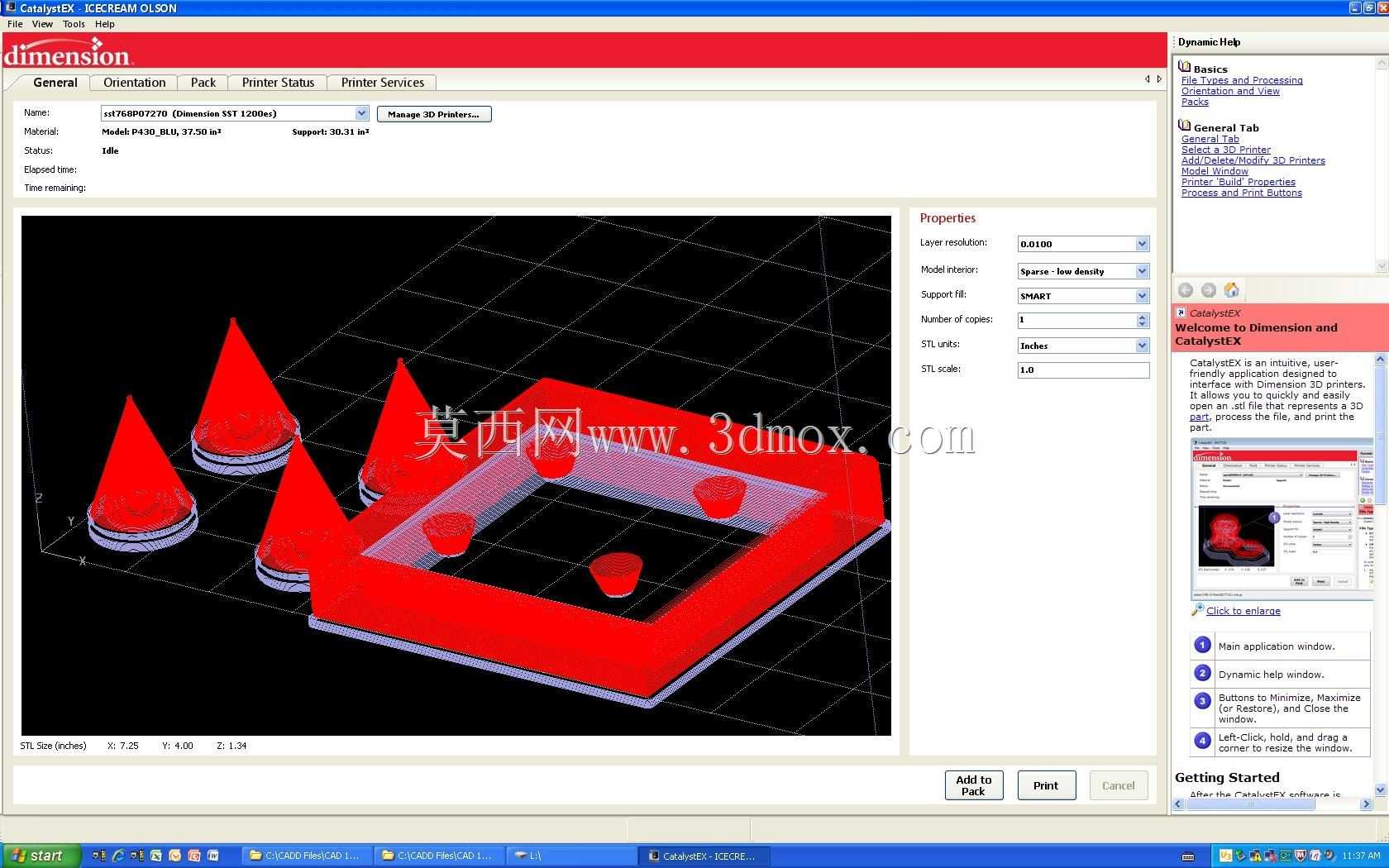Open the Support fill dropdown
This screenshot has width=1389, height=868.
tap(1142, 296)
